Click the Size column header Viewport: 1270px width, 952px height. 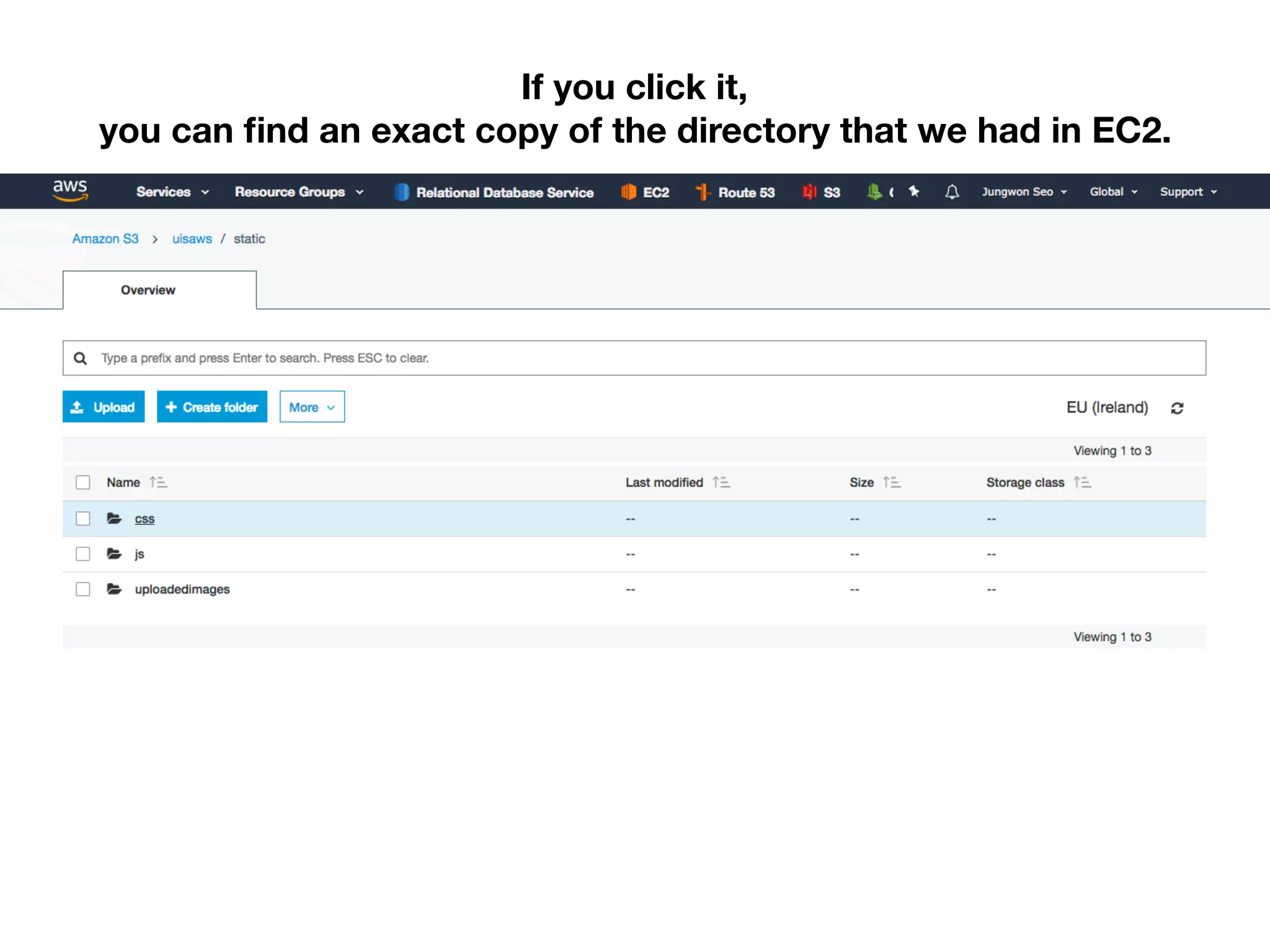click(861, 482)
